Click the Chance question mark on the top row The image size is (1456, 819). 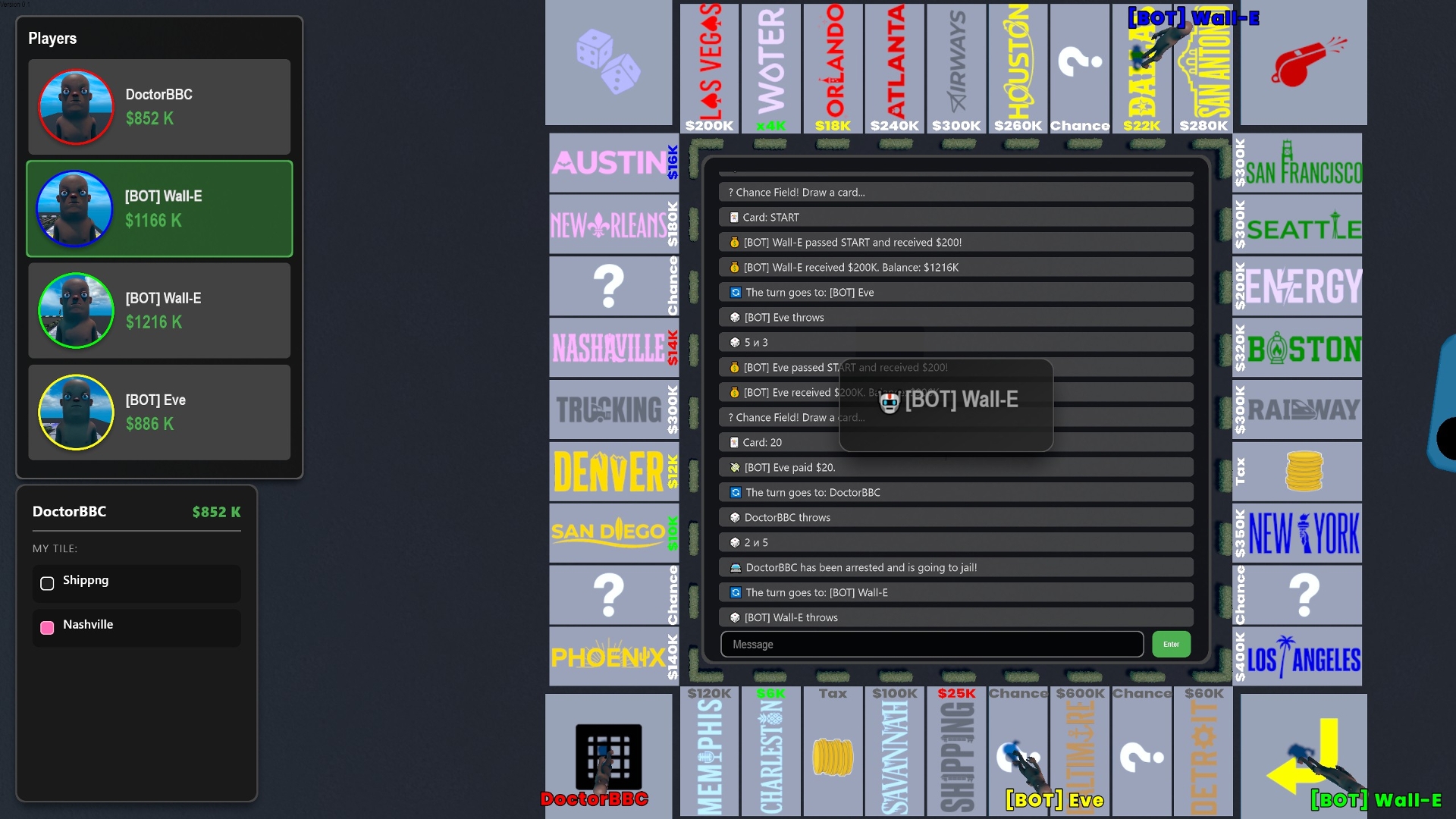[1079, 62]
